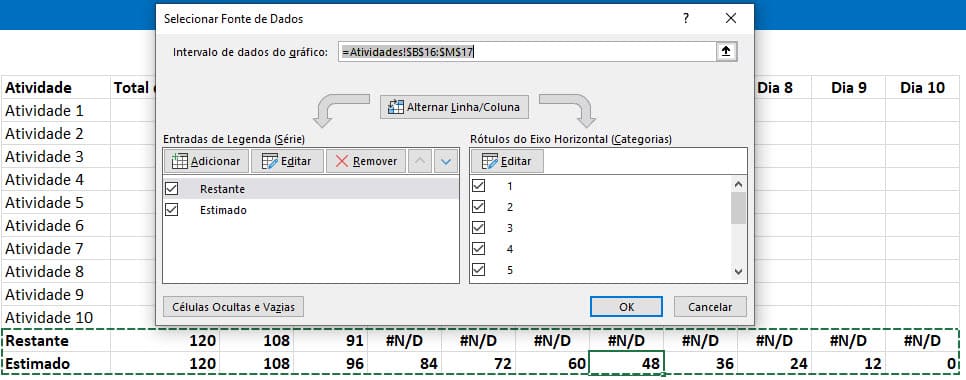Select Atividade 6 cell in spreadsheet
The width and height of the screenshot is (966, 380).
pyautogui.click(x=55, y=225)
